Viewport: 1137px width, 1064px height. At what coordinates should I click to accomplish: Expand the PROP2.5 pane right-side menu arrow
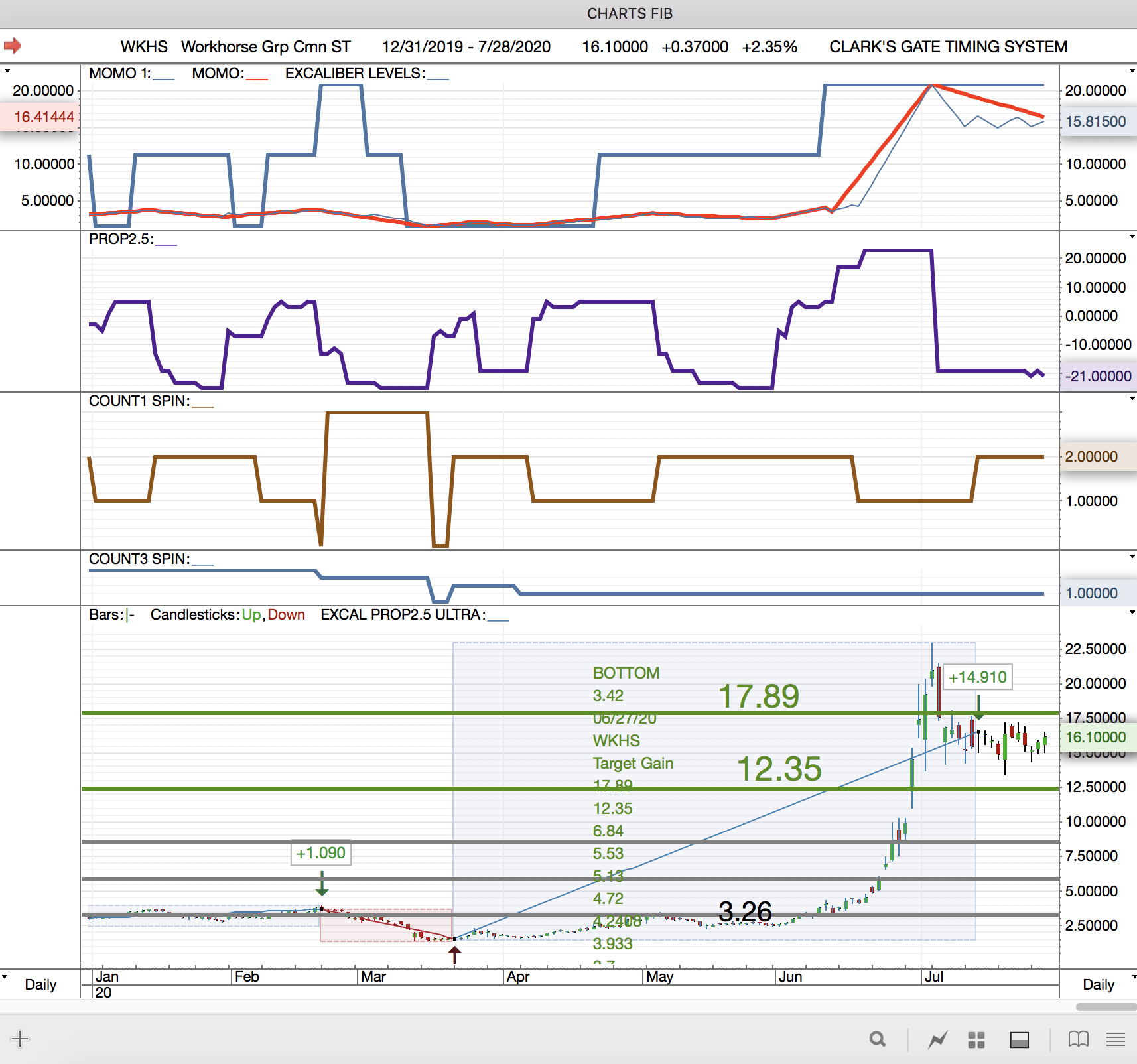tap(1132, 237)
